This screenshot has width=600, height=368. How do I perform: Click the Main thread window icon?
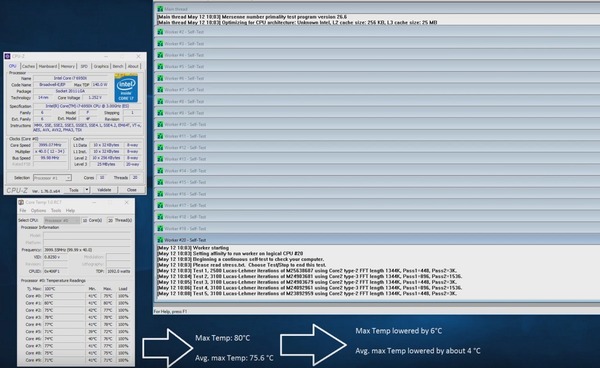pyautogui.click(x=160, y=9)
